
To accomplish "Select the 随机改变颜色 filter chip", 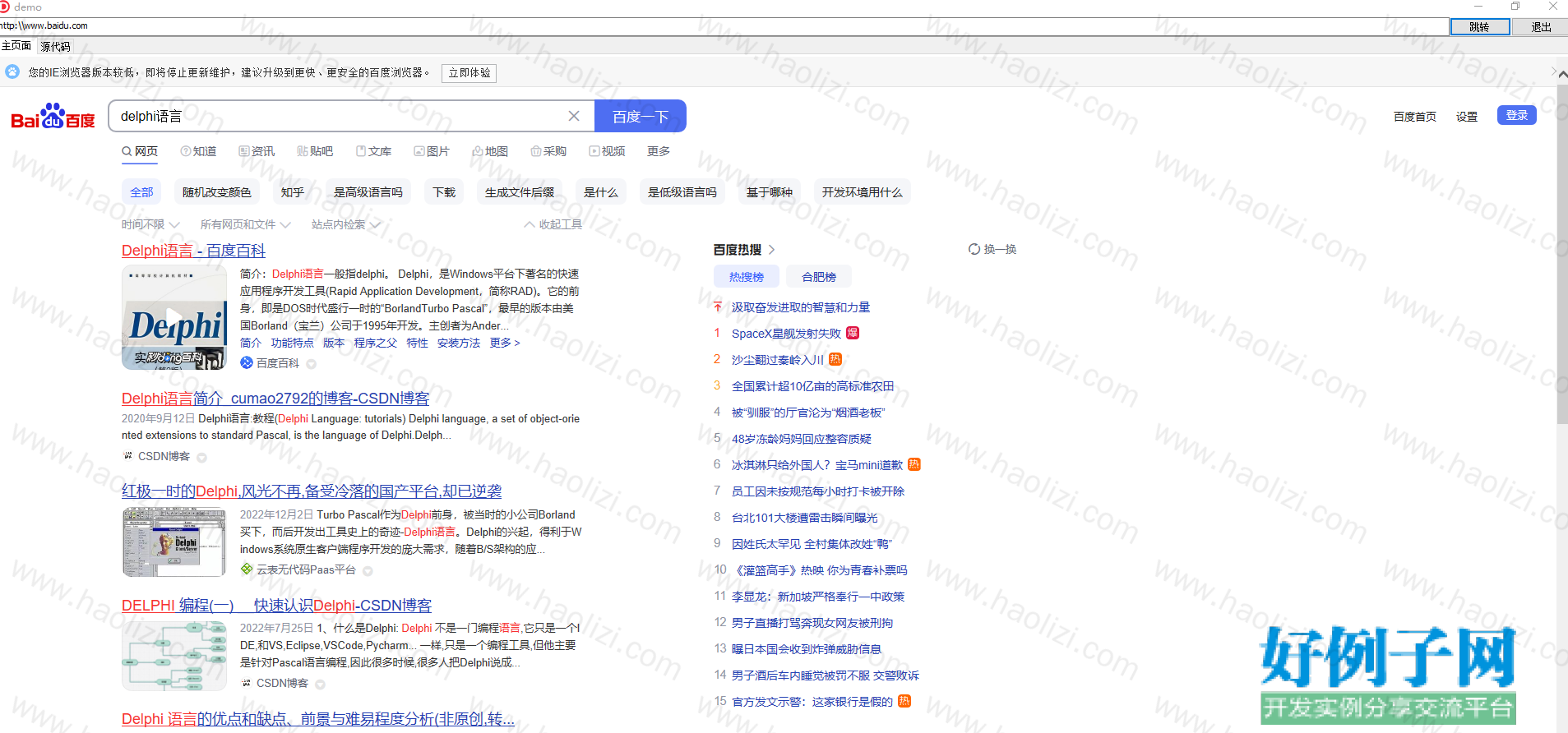I will (217, 192).
